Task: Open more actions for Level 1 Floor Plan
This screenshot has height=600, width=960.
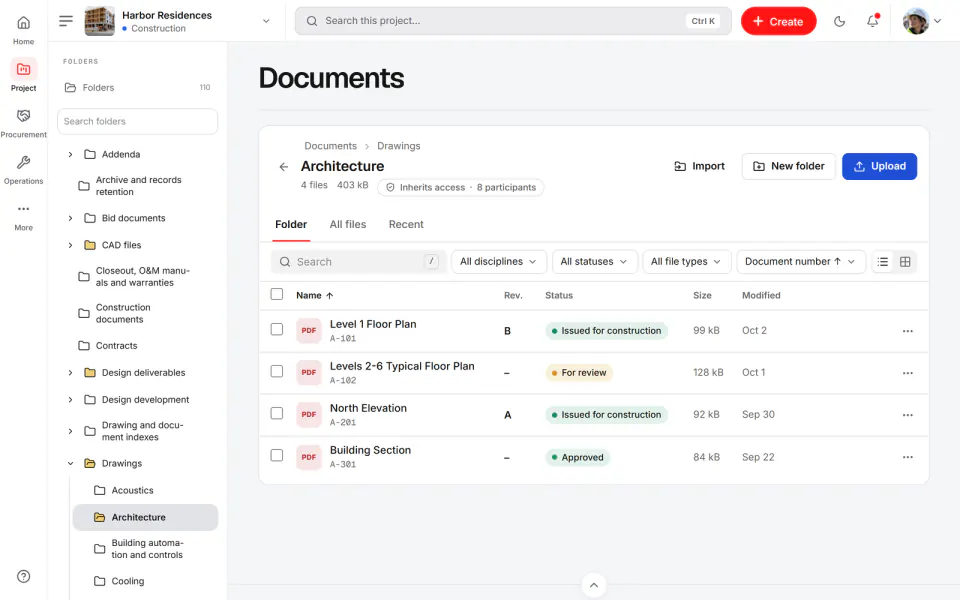Action: coord(907,331)
